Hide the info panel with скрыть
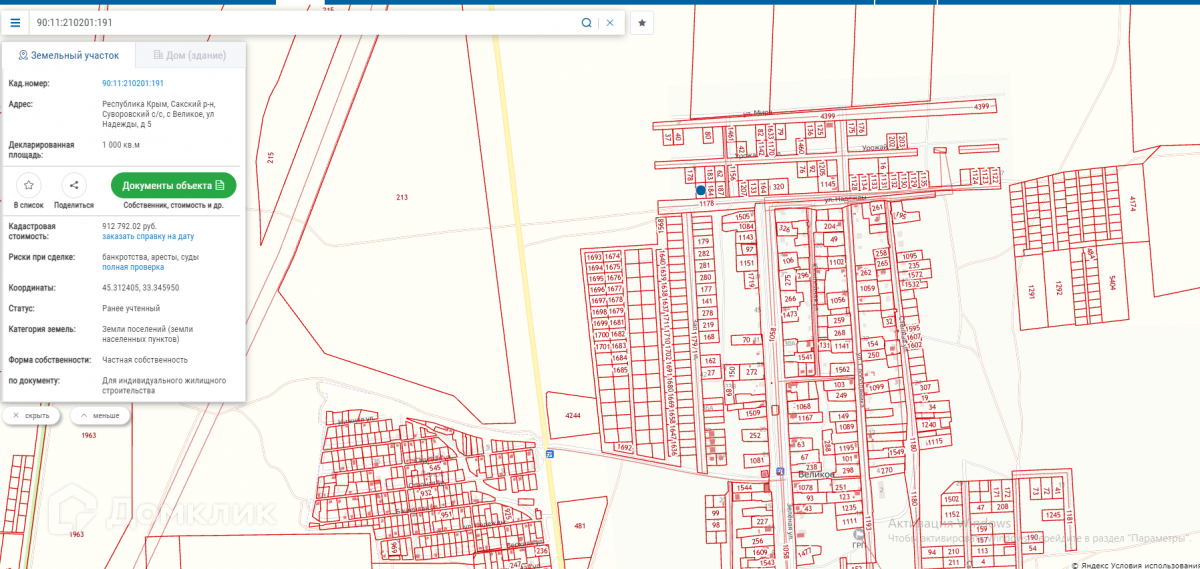The image size is (1200, 569). (x=31, y=415)
